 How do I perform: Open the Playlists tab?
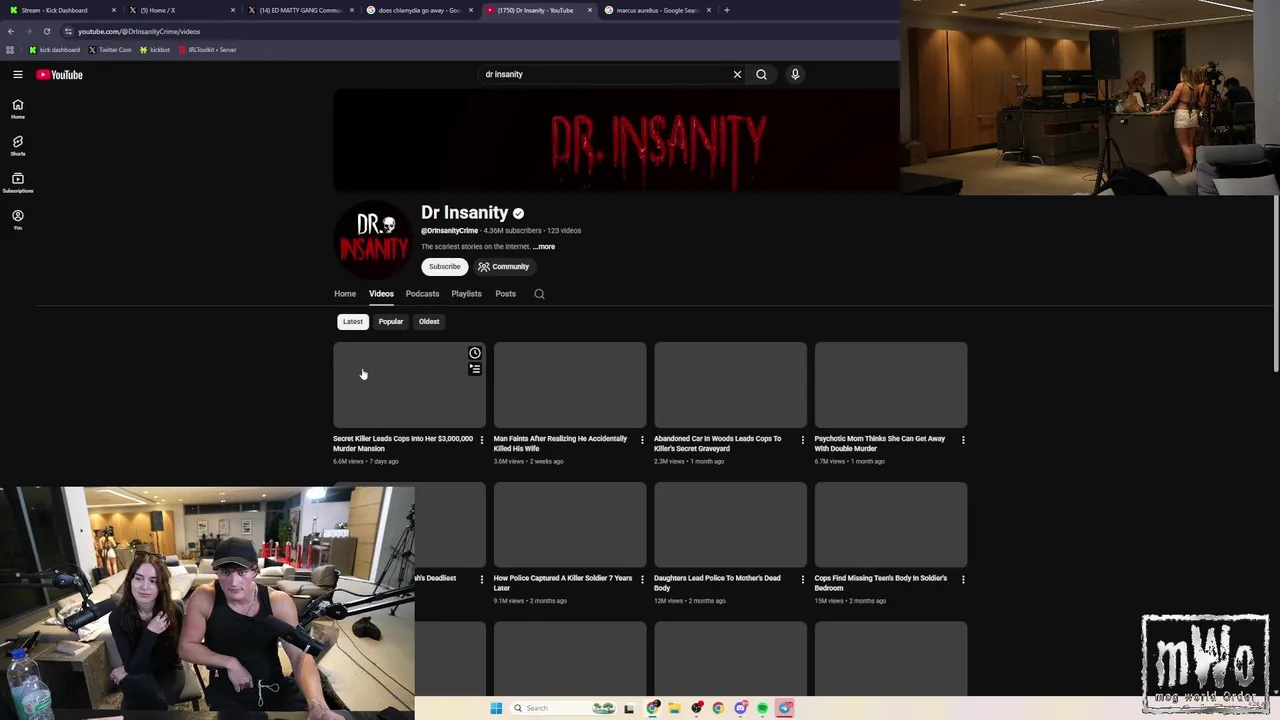click(x=466, y=294)
